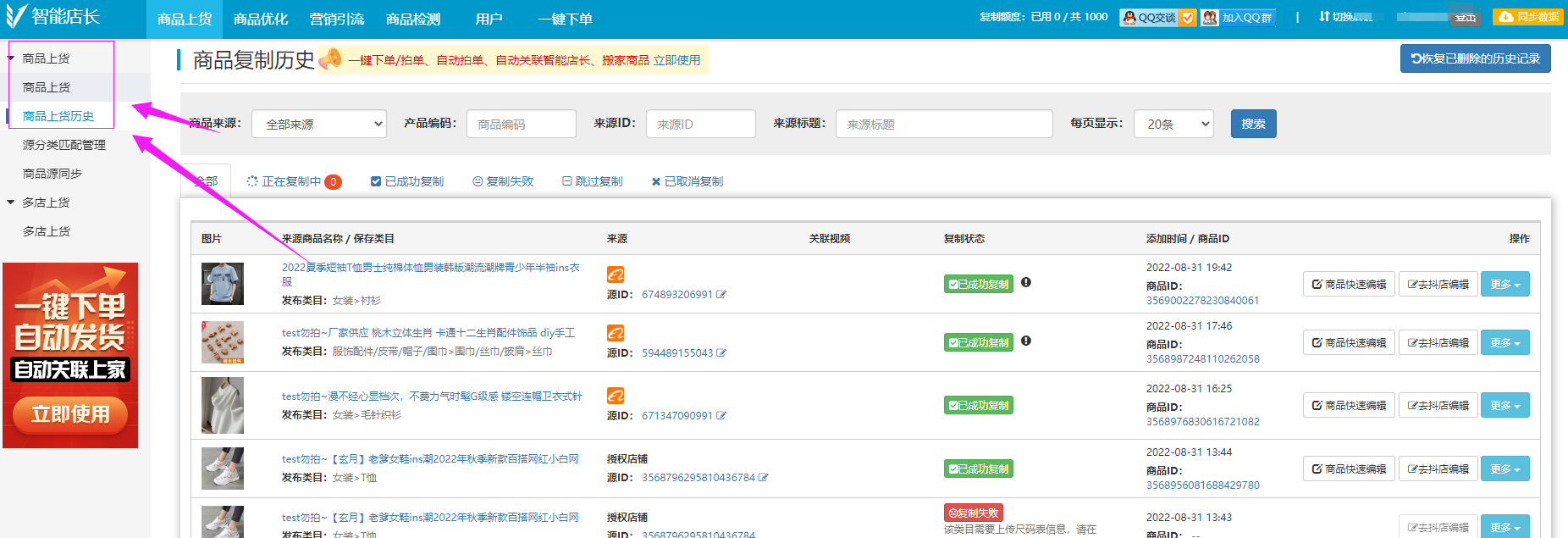Switch to 商品优化 top menu
This screenshot has height=538, width=1568.
click(261, 19)
